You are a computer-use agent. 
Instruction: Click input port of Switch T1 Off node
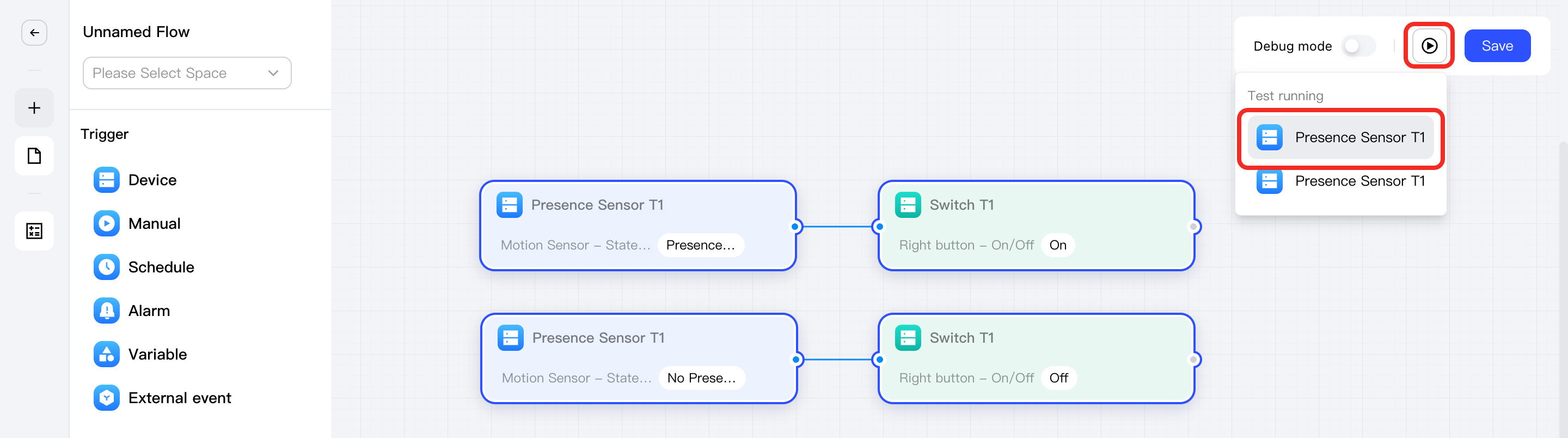(x=879, y=360)
